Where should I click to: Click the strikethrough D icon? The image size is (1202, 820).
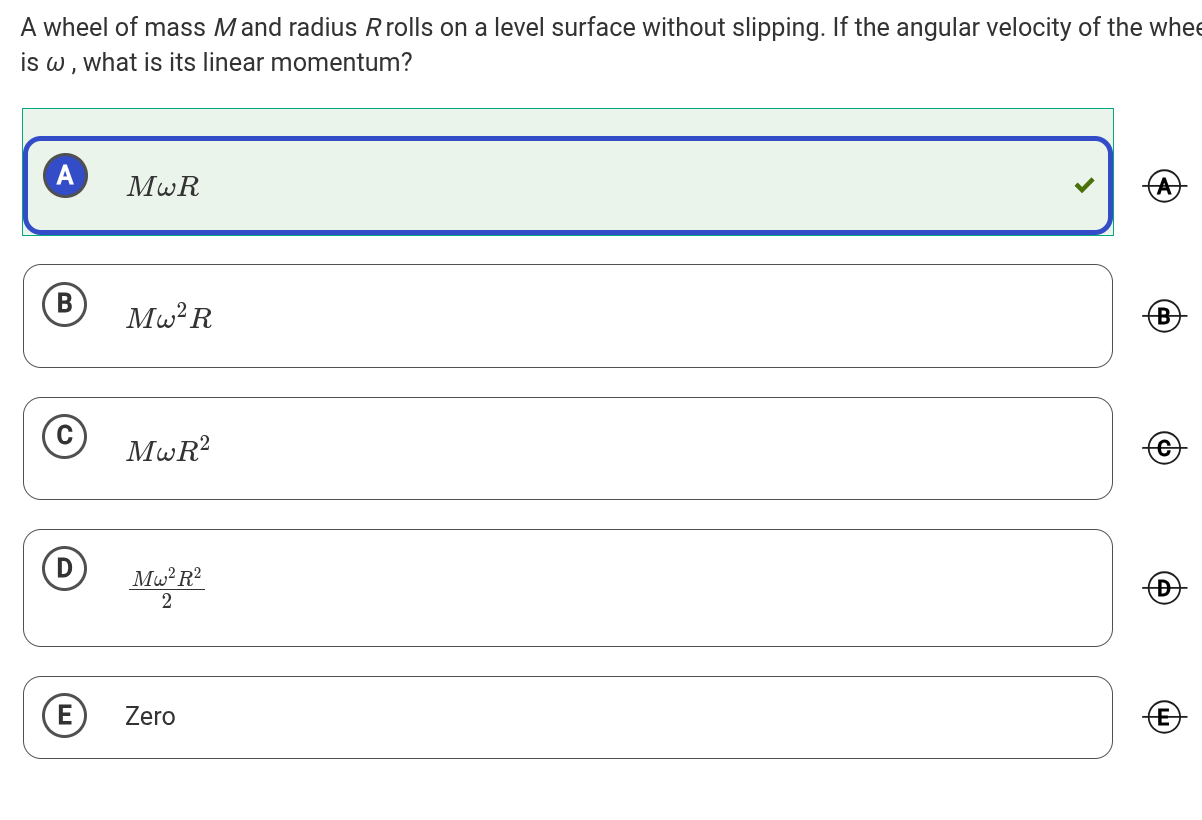pos(1164,587)
